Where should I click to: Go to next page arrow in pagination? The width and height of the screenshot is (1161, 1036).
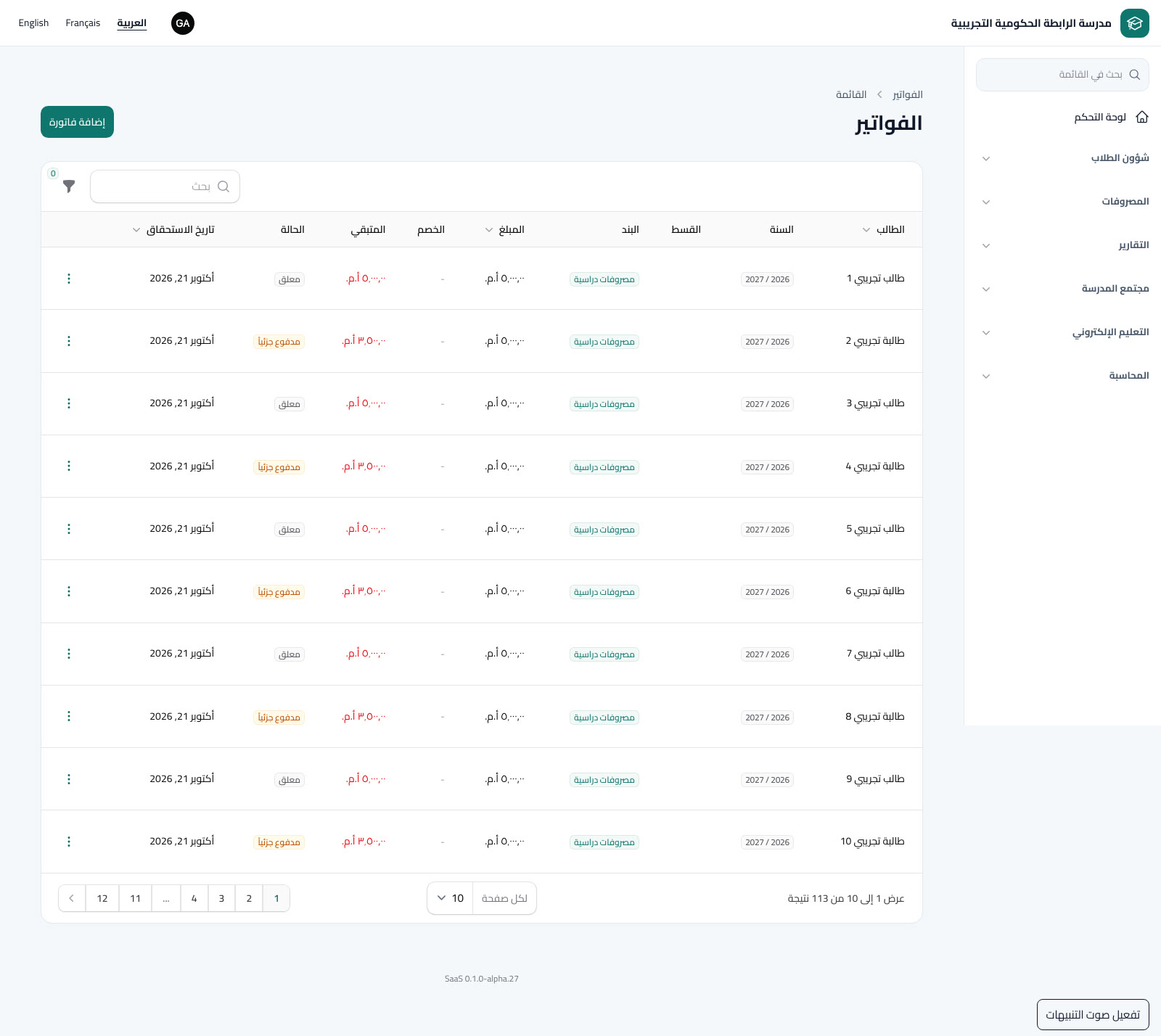click(71, 898)
